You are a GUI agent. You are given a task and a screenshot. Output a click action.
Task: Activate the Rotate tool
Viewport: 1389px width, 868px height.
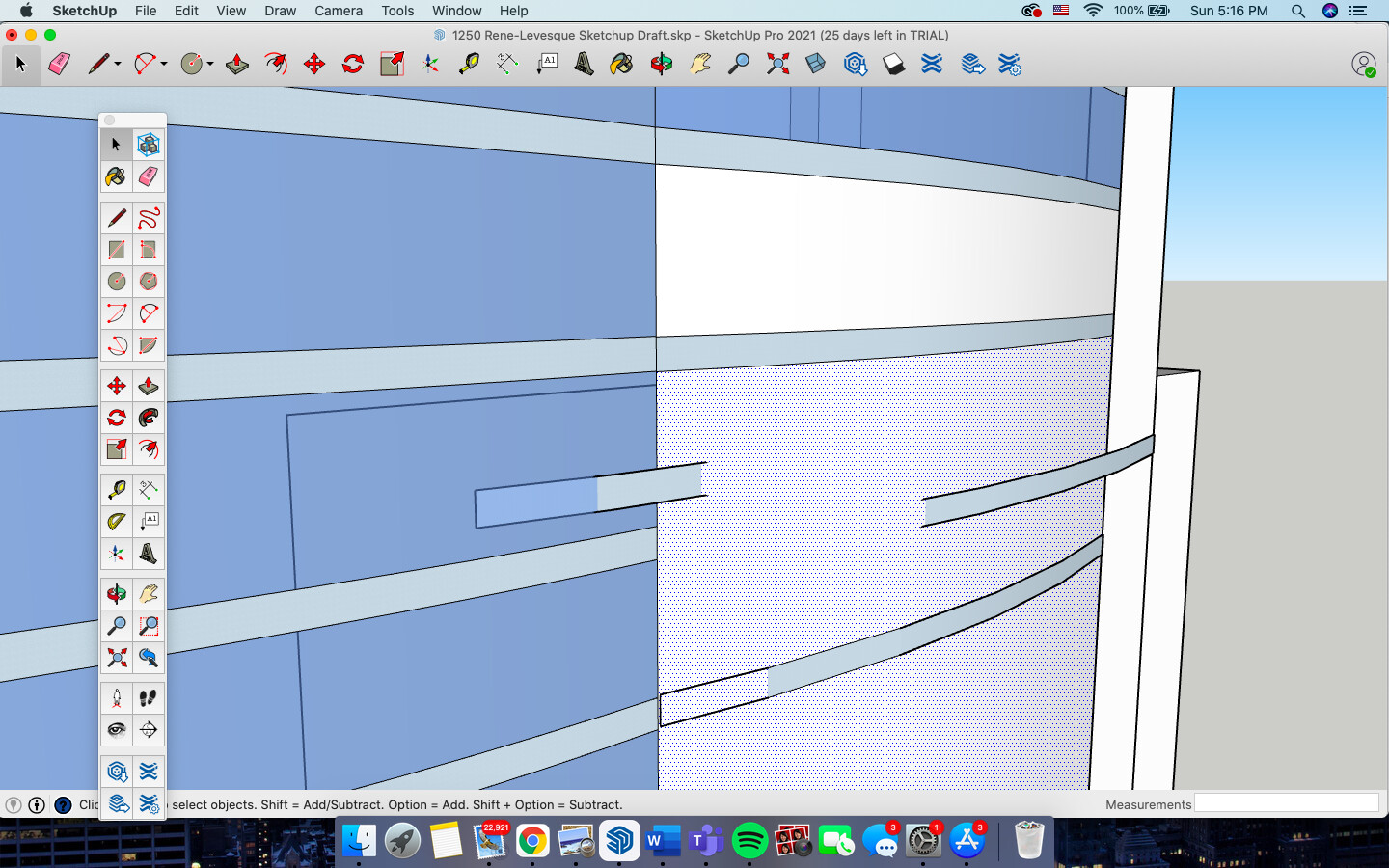click(116, 417)
